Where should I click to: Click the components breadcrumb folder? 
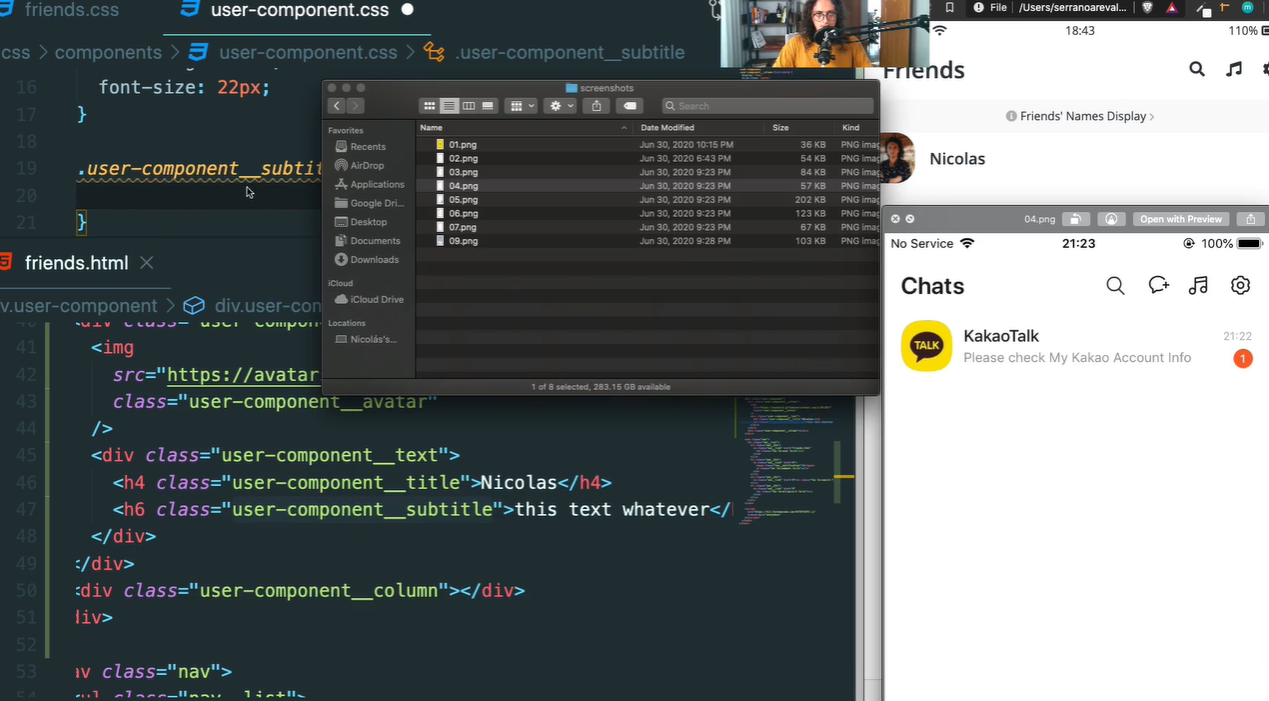[108, 53]
